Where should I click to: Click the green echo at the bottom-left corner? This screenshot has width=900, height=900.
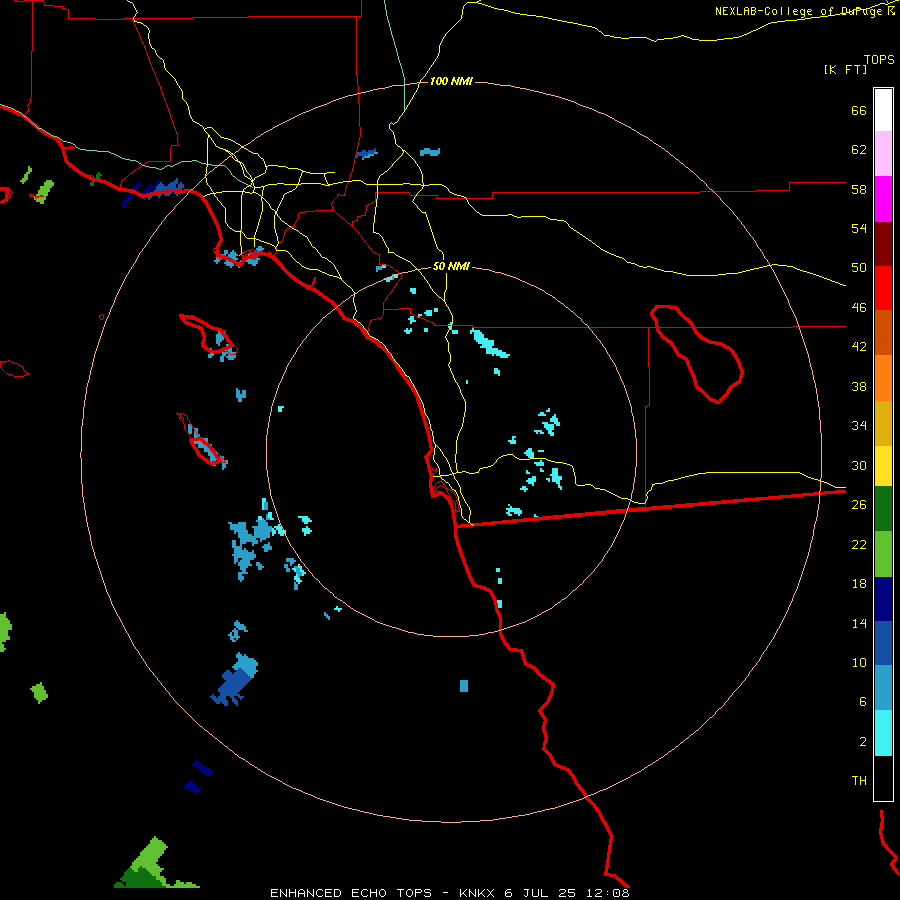[152, 865]
